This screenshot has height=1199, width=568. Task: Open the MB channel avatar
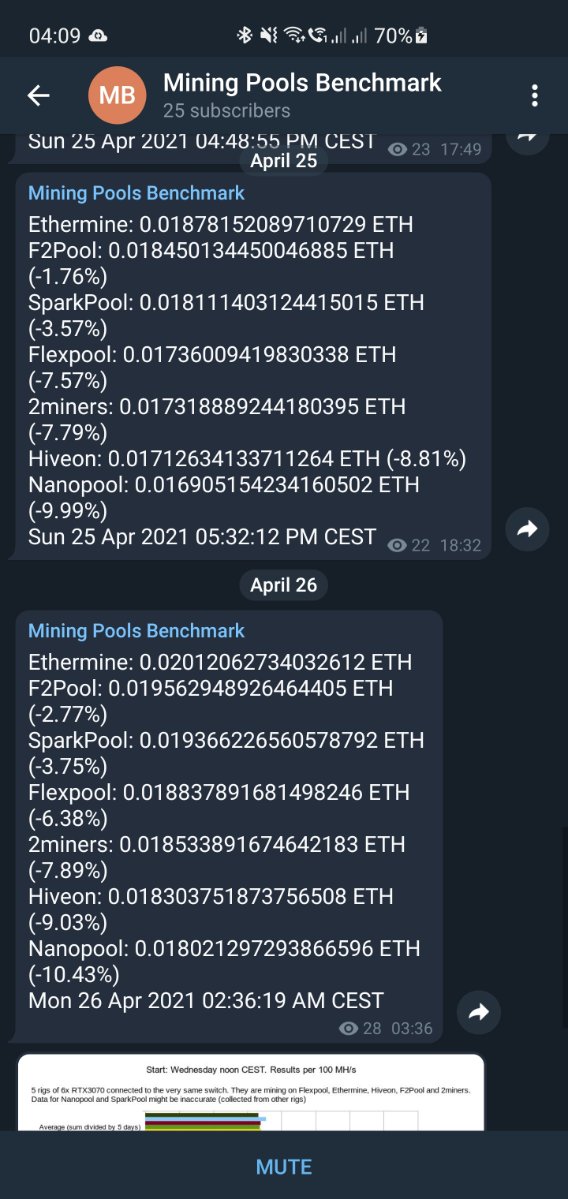117,95
